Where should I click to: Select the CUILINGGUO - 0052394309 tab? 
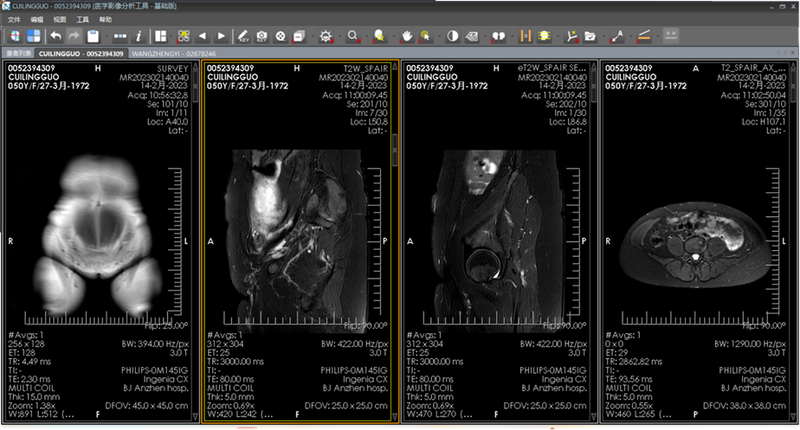tap(81, 53)
